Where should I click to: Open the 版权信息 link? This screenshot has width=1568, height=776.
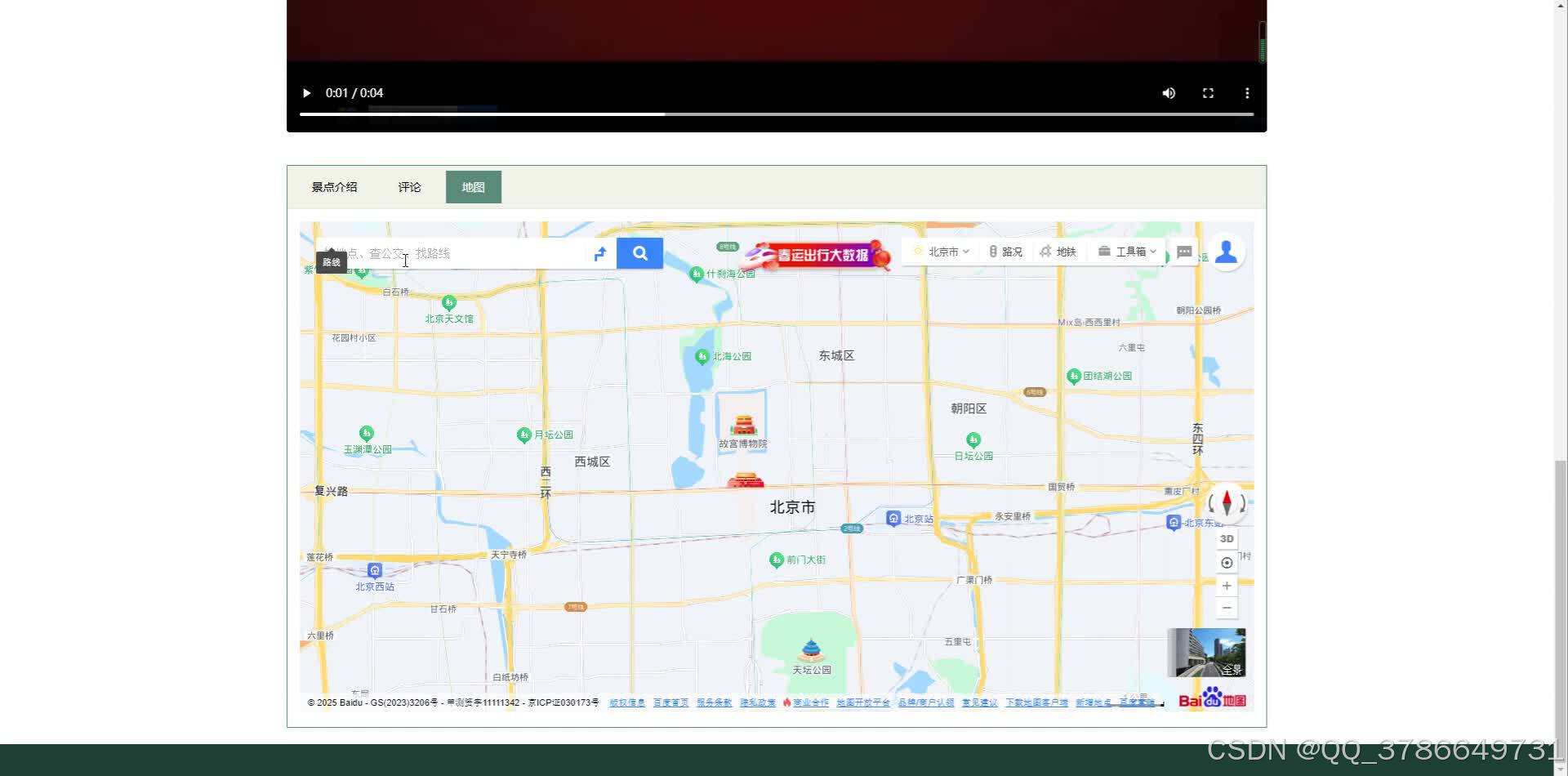pyautogui.click(x=627, y=702)
